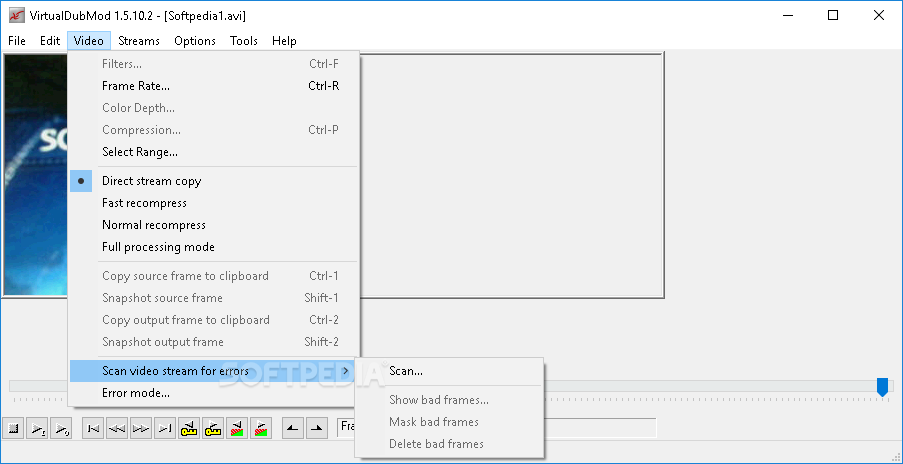Click Delete bad frames entry
The height and width of the screenshot is (464, 903).
tap(449, 444)
